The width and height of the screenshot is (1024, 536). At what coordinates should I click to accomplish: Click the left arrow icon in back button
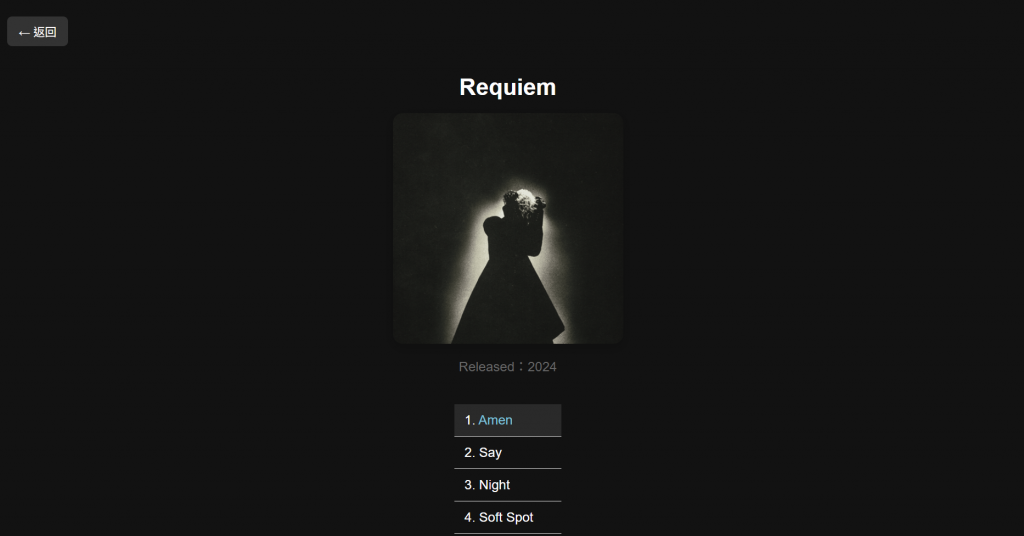(24, 33)
